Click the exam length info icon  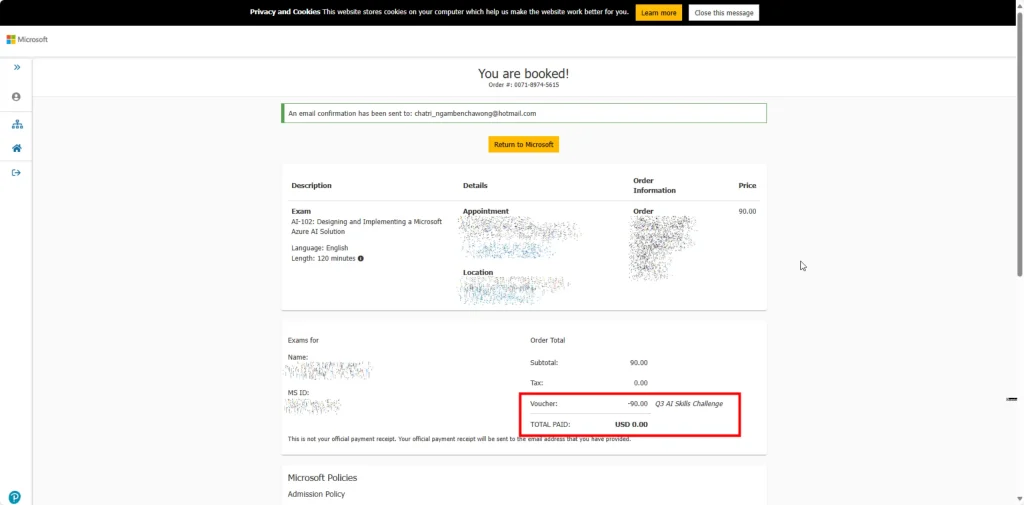coord(360,259)
